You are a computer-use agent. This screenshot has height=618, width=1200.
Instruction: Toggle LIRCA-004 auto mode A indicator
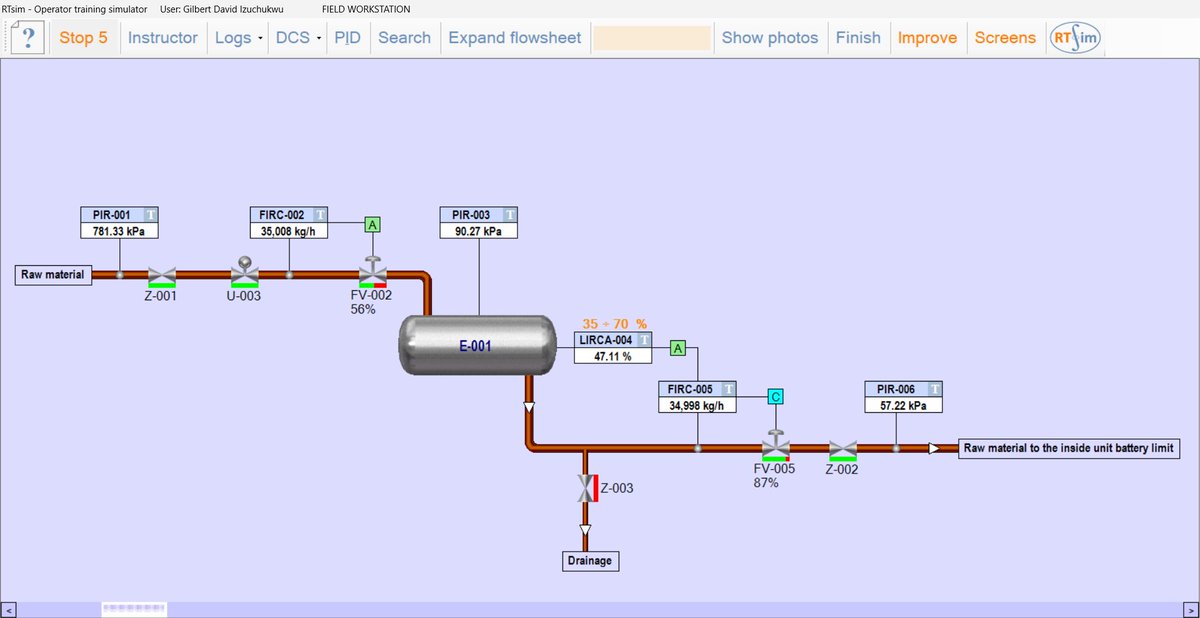[x=677, y=348]
